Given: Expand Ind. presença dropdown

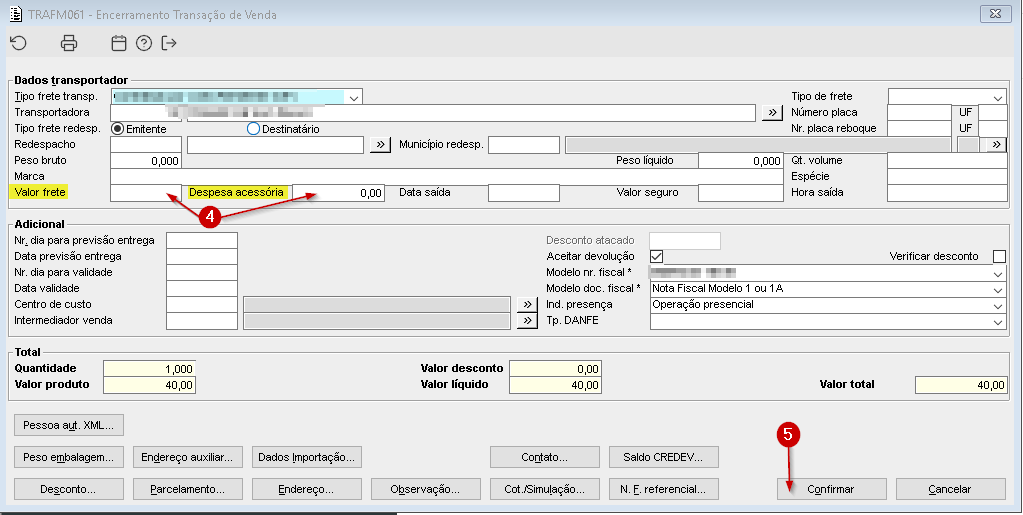Looking at the screenshot, I should click(998, 305).
